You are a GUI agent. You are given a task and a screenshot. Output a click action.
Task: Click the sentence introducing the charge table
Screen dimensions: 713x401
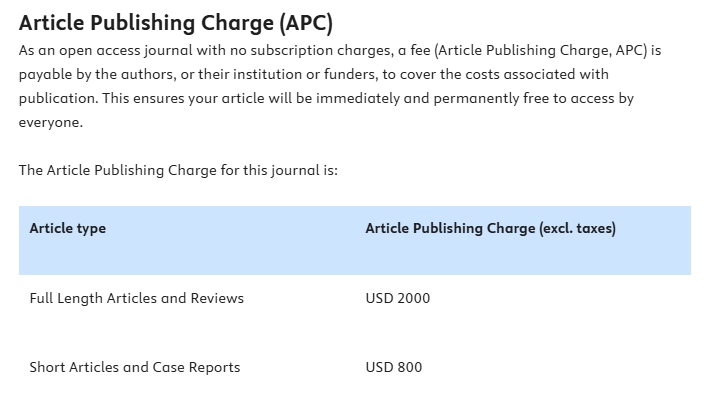179,170
